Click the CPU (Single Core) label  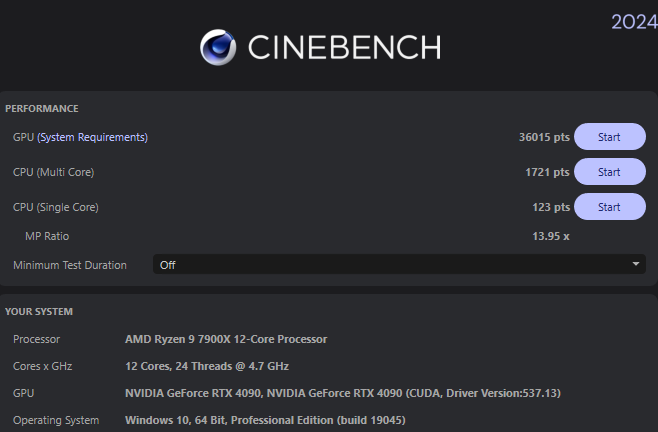point(56,207)
